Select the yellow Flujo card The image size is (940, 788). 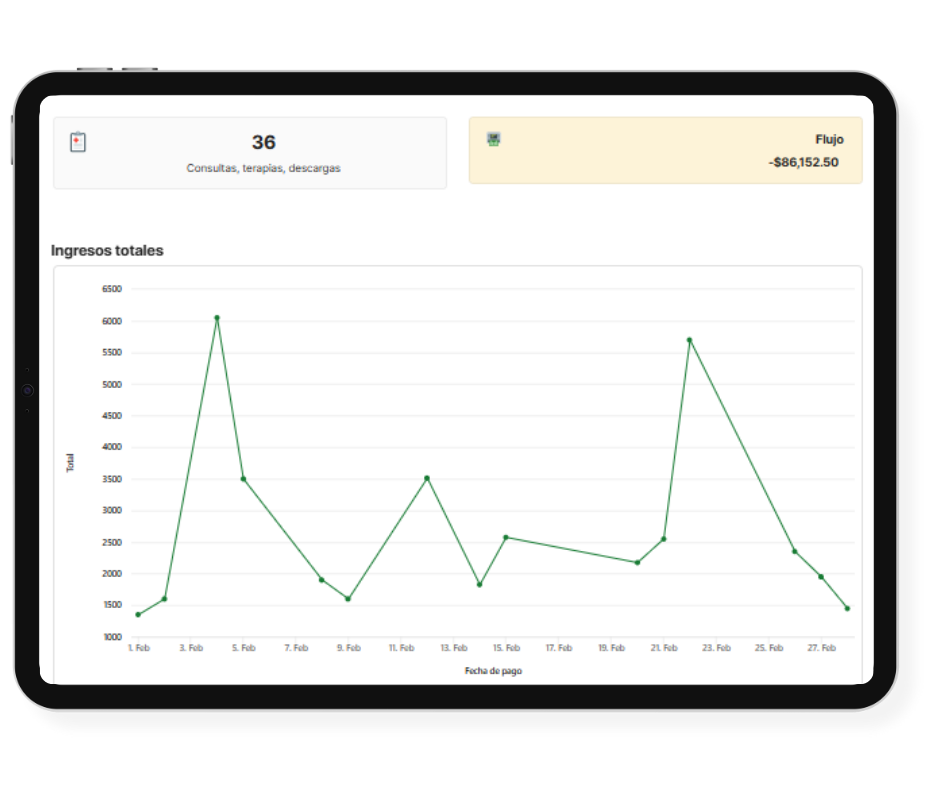[x=665, y=150]
